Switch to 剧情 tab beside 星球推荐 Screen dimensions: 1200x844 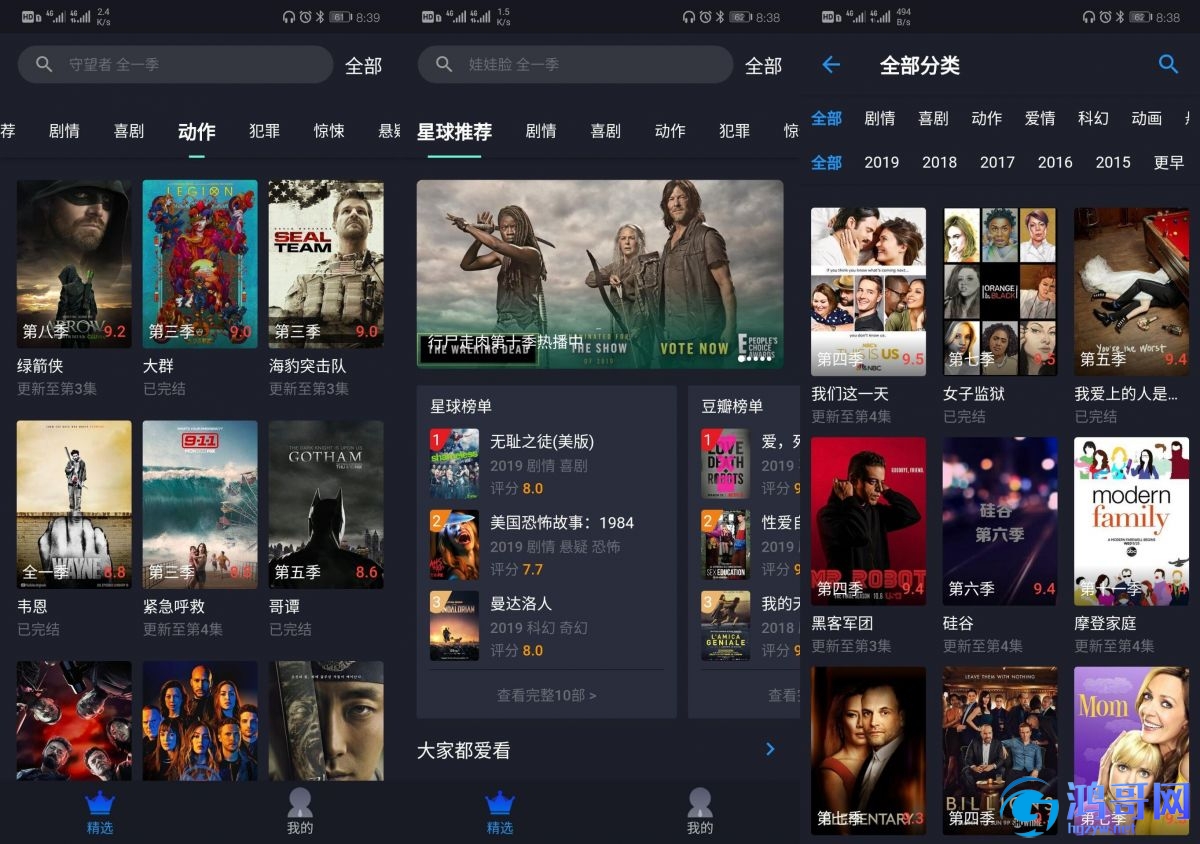pos(541,131)
